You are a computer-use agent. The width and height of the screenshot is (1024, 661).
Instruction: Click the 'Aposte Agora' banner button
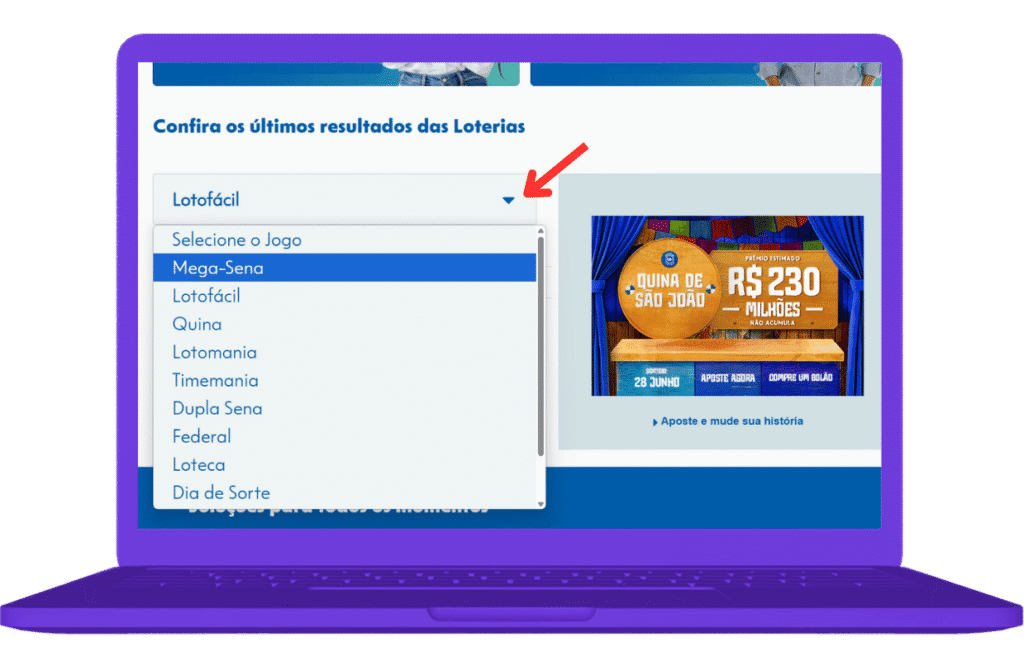coord(728,379)
